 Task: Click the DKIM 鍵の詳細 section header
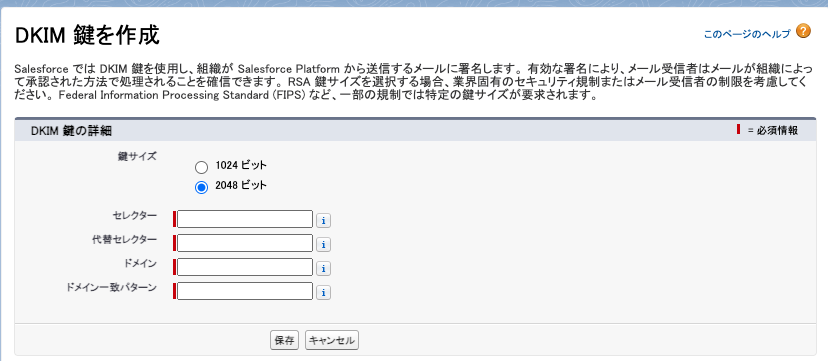click(71, 130)
